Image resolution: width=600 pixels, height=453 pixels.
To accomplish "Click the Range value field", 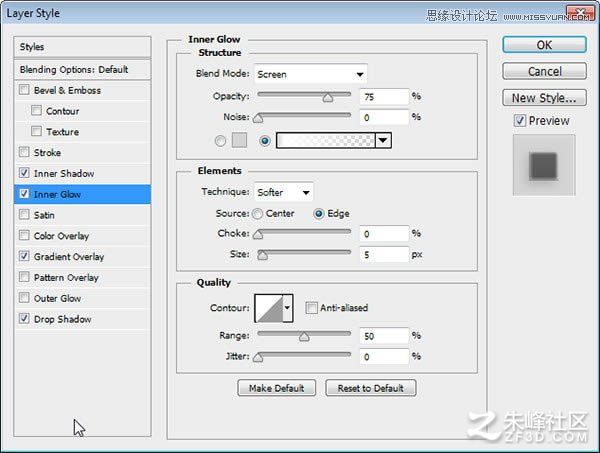I will 384,336.
